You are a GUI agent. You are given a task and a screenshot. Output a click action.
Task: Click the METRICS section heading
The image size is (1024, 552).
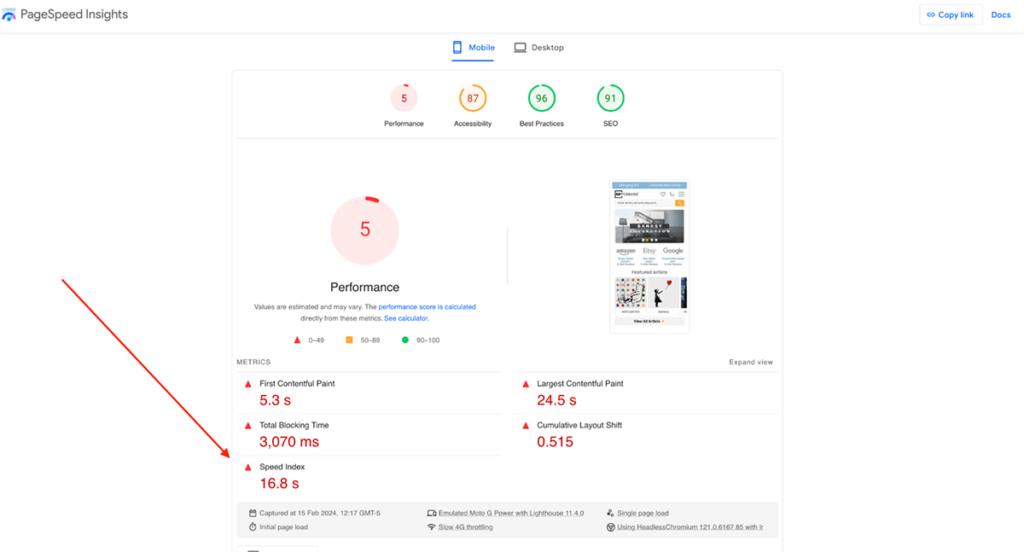tap(253, 362)
